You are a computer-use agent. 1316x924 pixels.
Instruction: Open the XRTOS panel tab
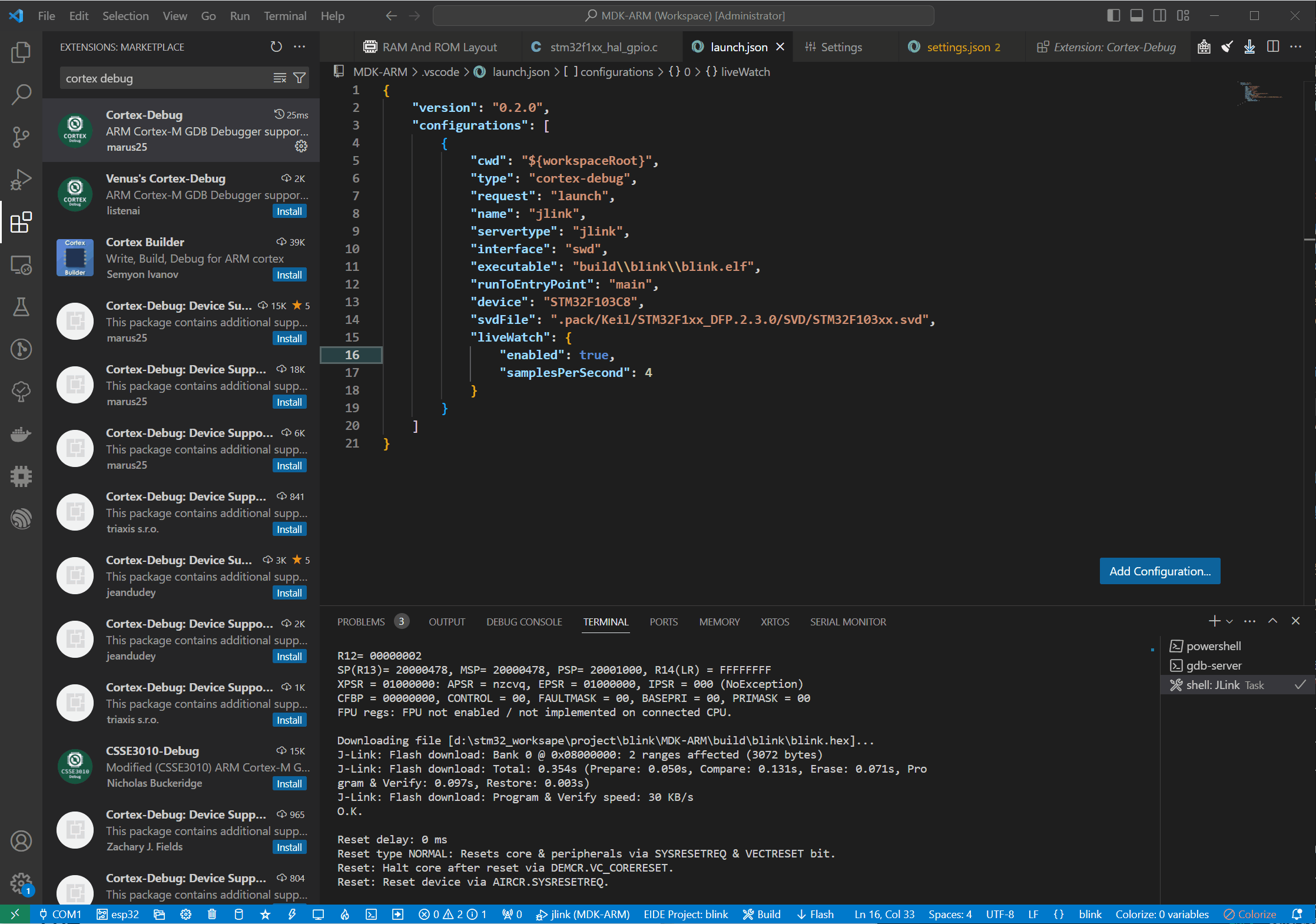coord(775,622)
